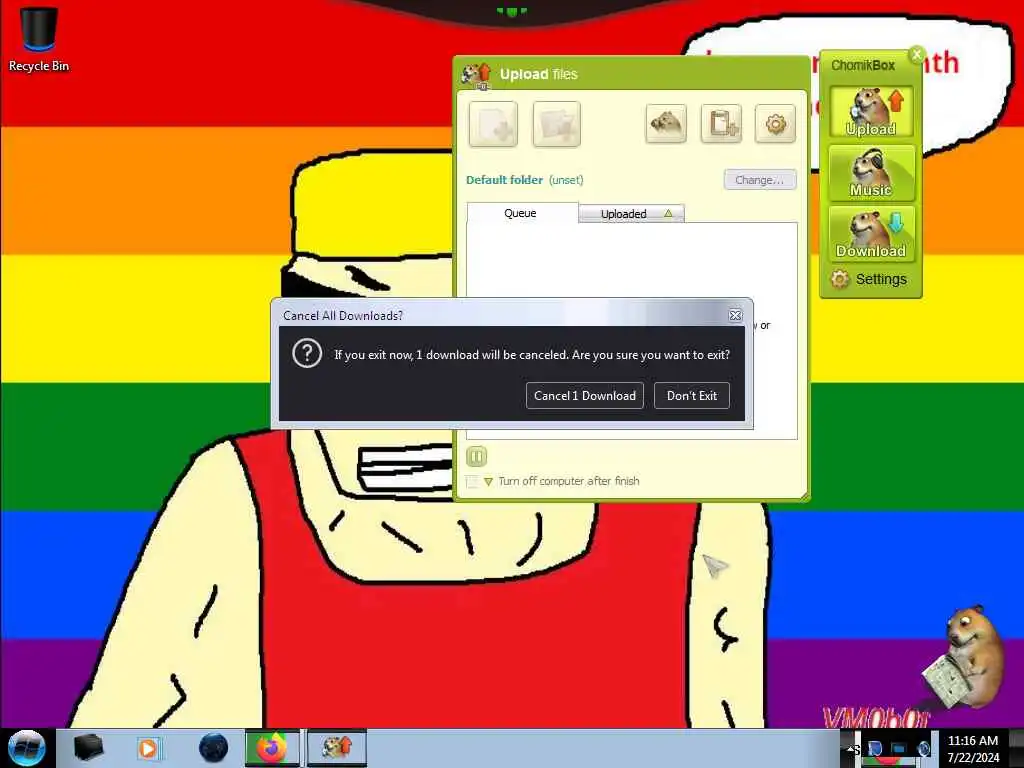1024x768 pixels.
Task: Click the (unset) folder value text
Action: (x=566, y=180)
